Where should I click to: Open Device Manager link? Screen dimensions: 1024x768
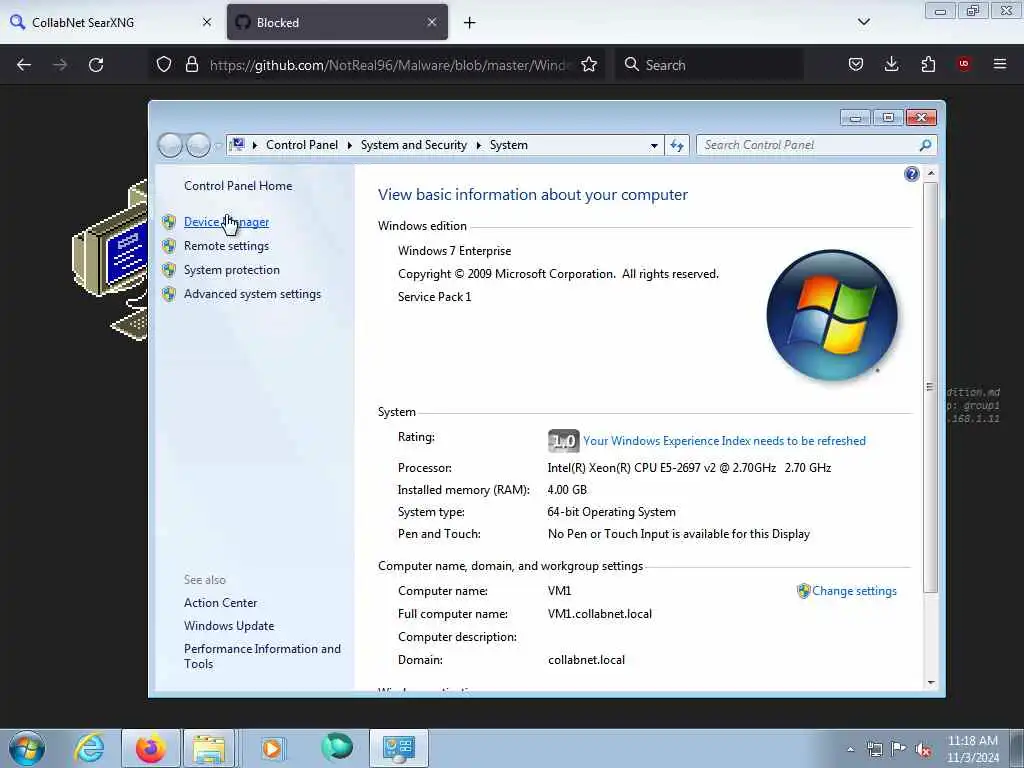tap(226, 222)
